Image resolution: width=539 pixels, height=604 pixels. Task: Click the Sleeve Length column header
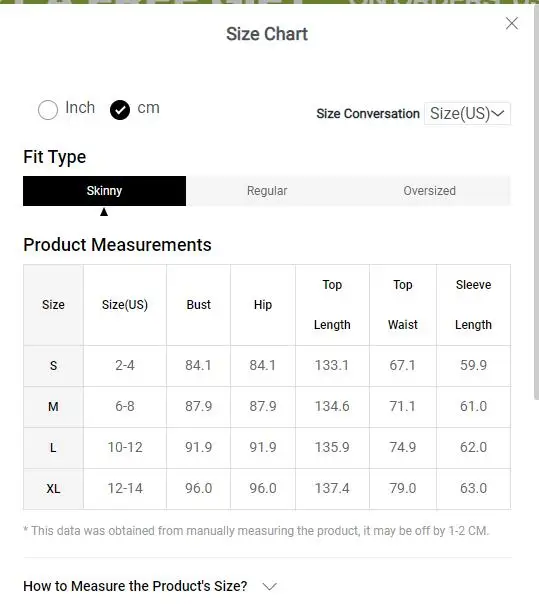pyautogui.click(x=474, y=305)
